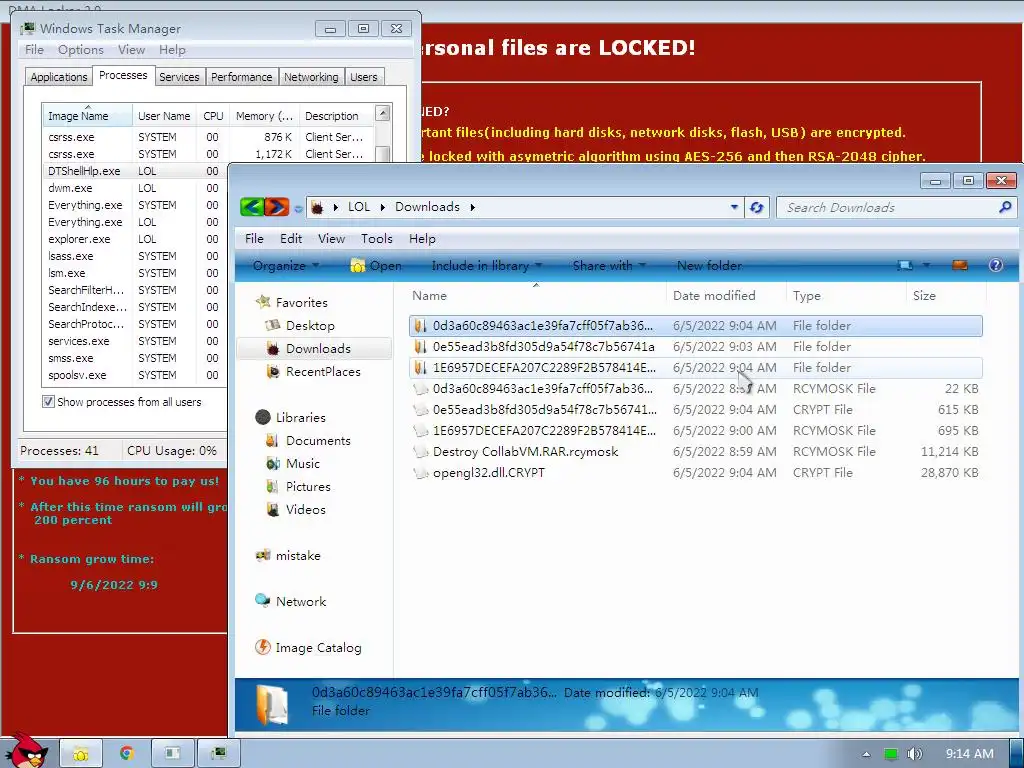Open the Explorer File menu
Image resolution: width=1024 pixels, height=768 pixels.
click(254, 239)
